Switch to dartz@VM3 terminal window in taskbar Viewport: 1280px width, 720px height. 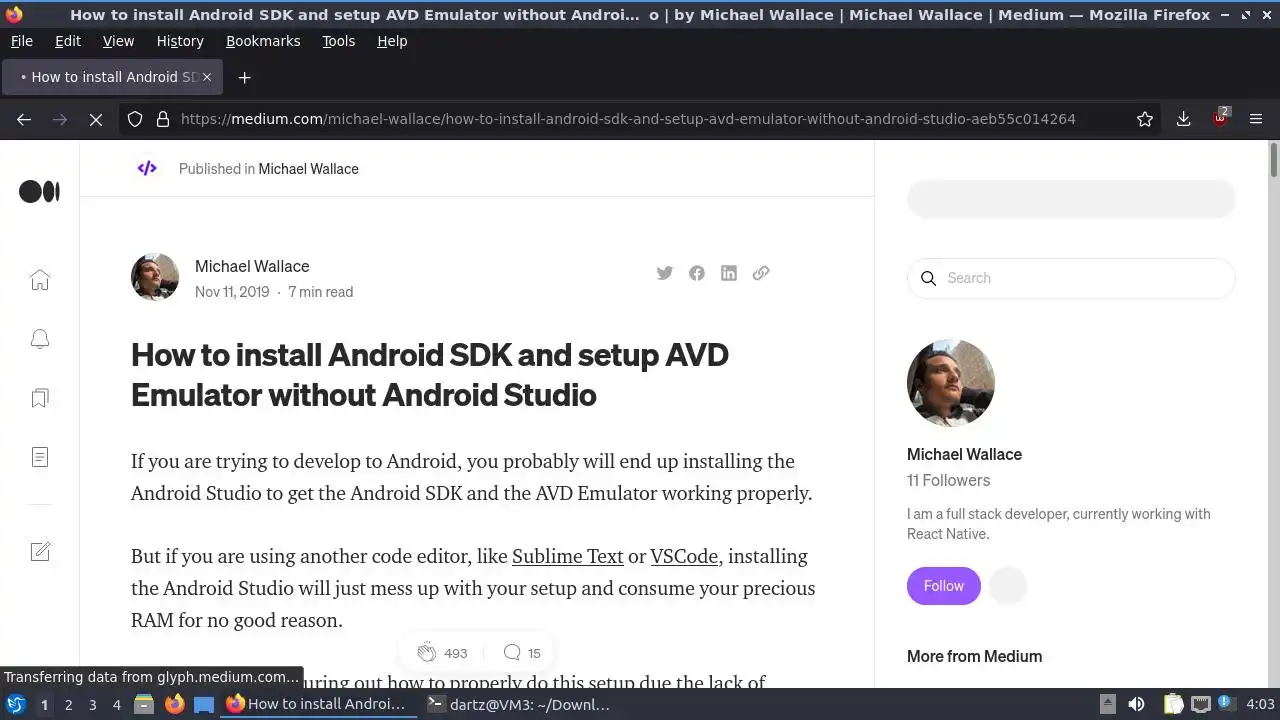518,704
